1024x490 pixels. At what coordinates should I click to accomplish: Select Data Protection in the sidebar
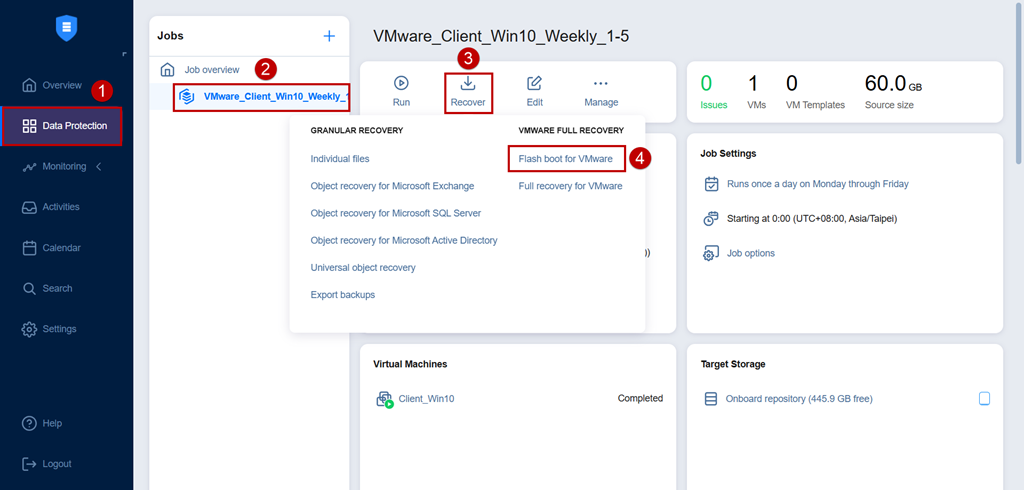61,126
